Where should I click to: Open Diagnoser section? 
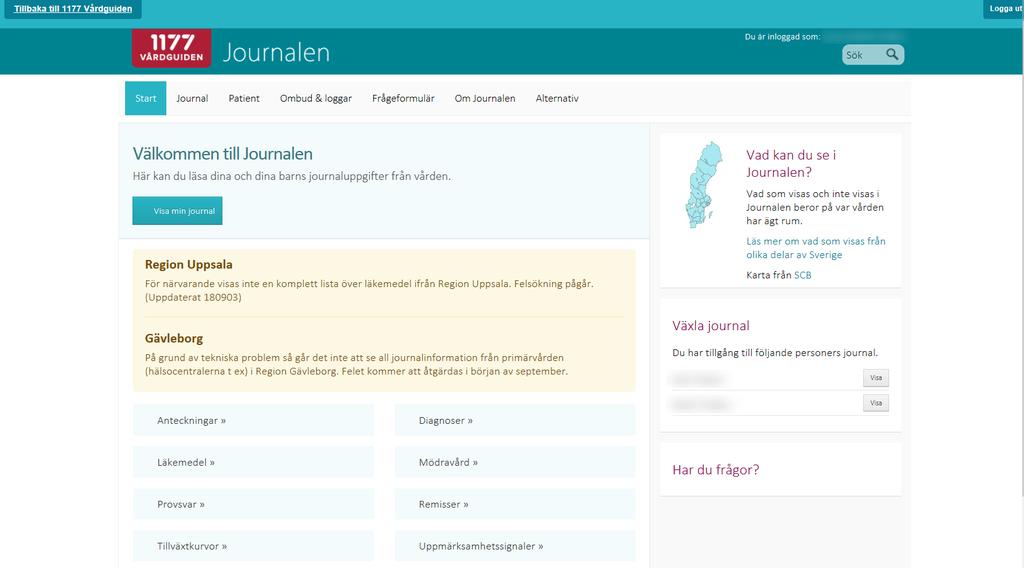click(x=515, y=420)
